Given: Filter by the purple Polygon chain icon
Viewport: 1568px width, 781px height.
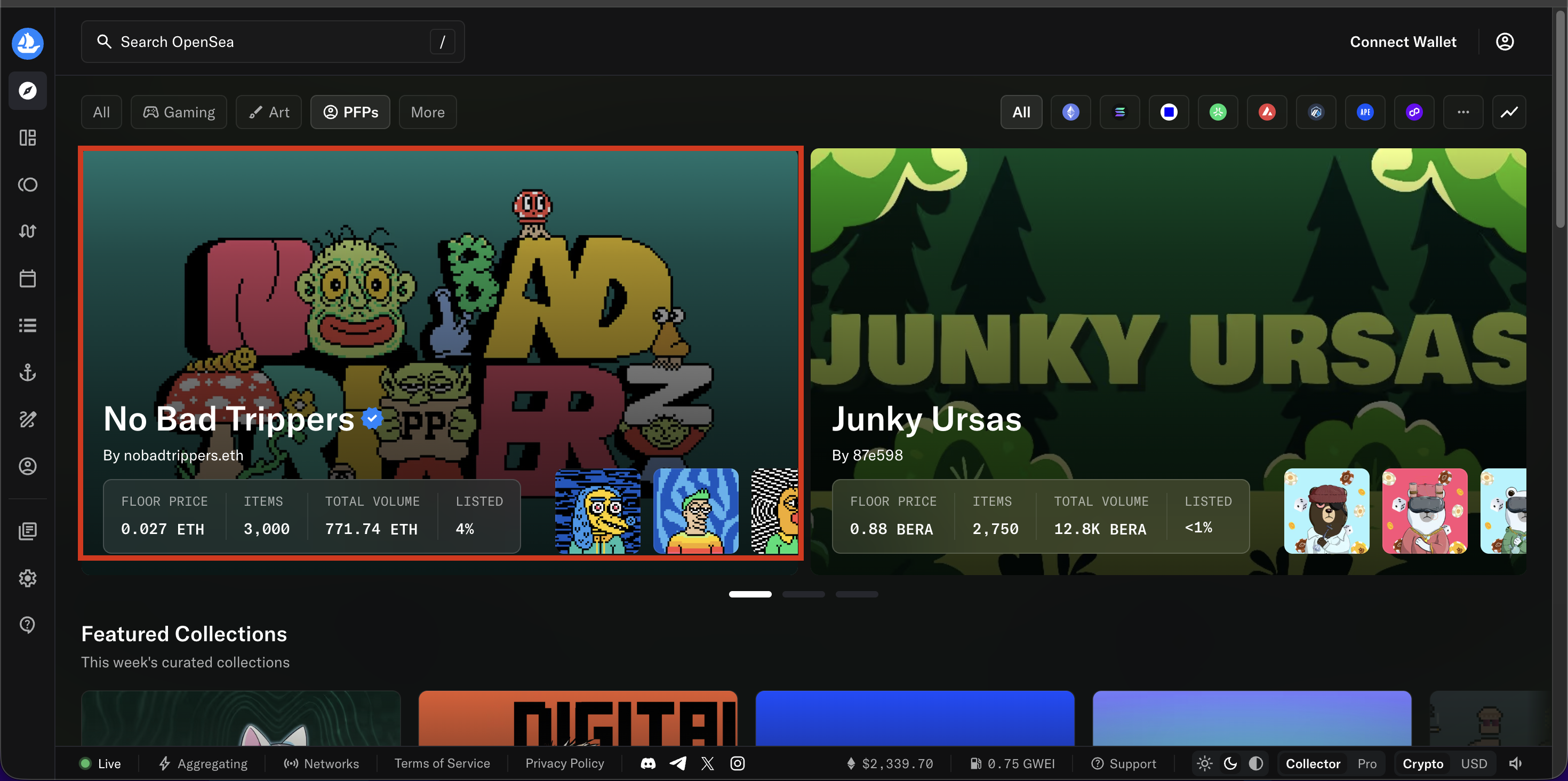Looking at the screenshot, I should (x=1414, y=112).
